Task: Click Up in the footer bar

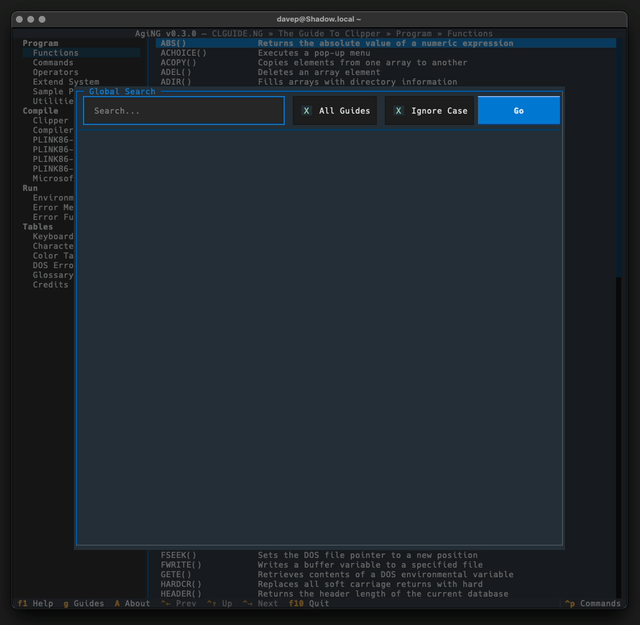Action: pos(221,604)
